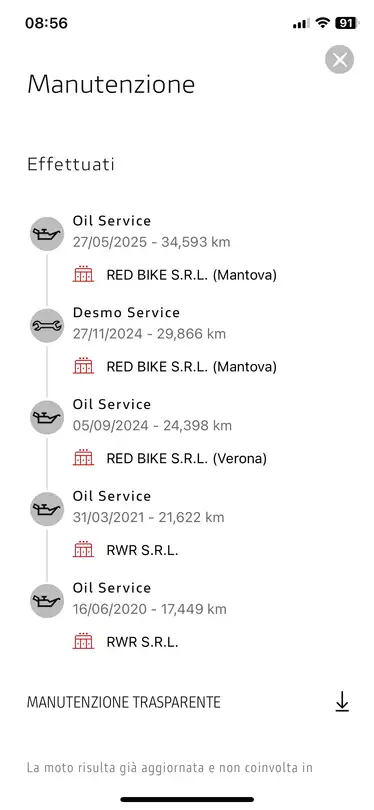This screenshot has height=810, width=374.
Task: Tap RED BIKE S.R.L. (Verona) dealer name
Action: tap(186, 458)
